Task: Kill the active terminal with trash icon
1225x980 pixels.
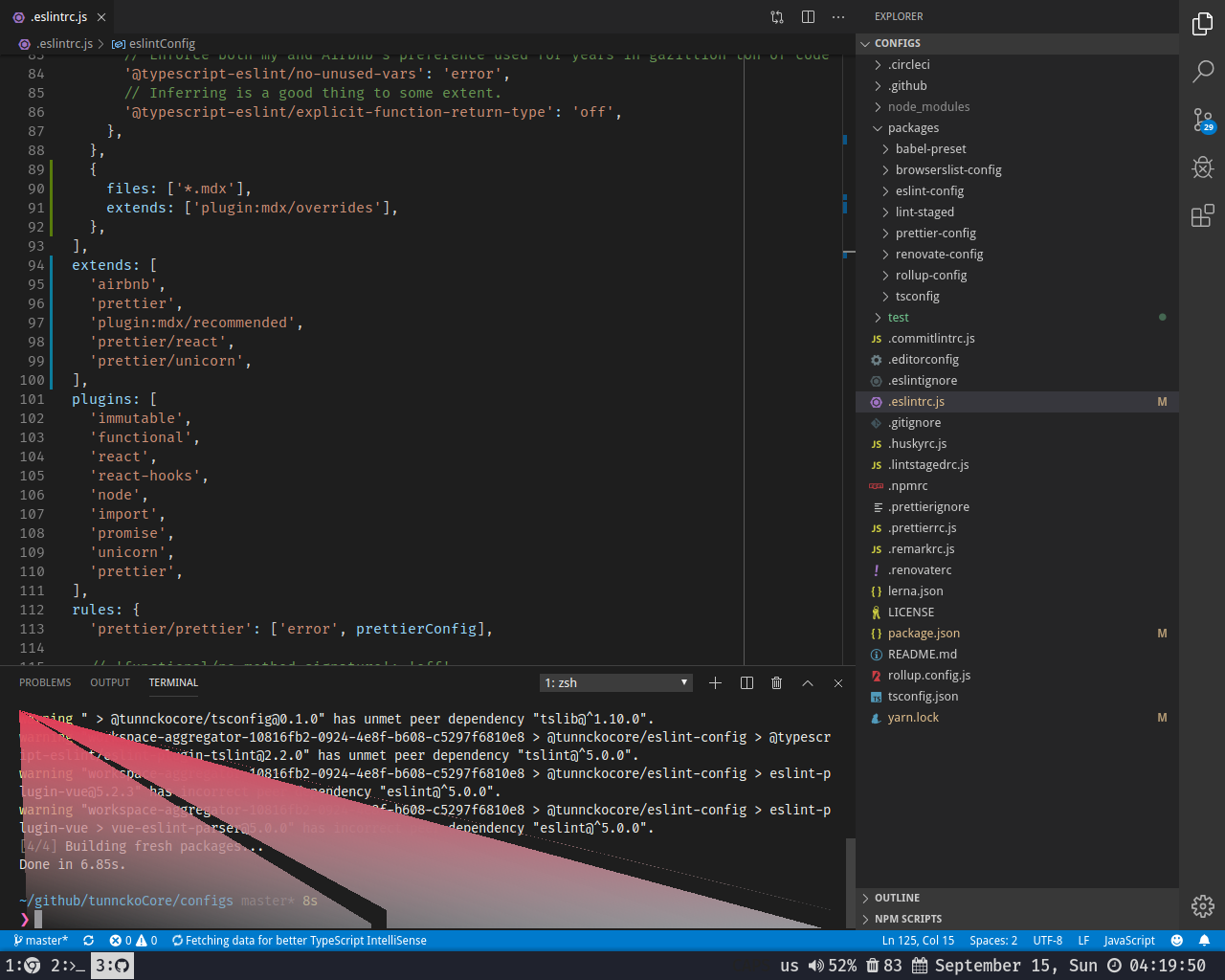Action: (776, 682)
